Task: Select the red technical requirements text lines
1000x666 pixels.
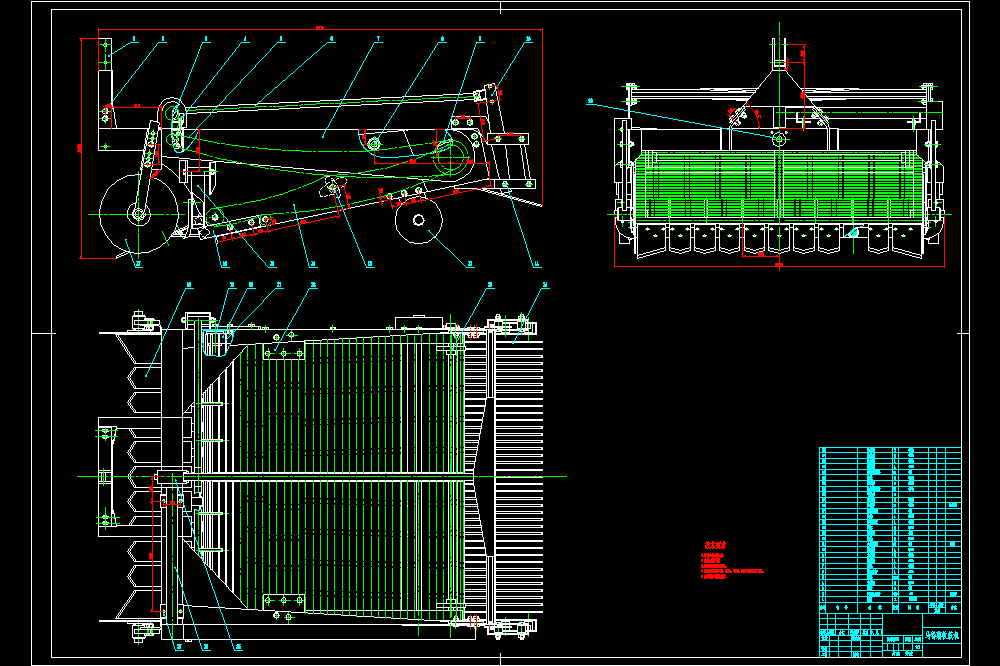Action: coord(732,566)
